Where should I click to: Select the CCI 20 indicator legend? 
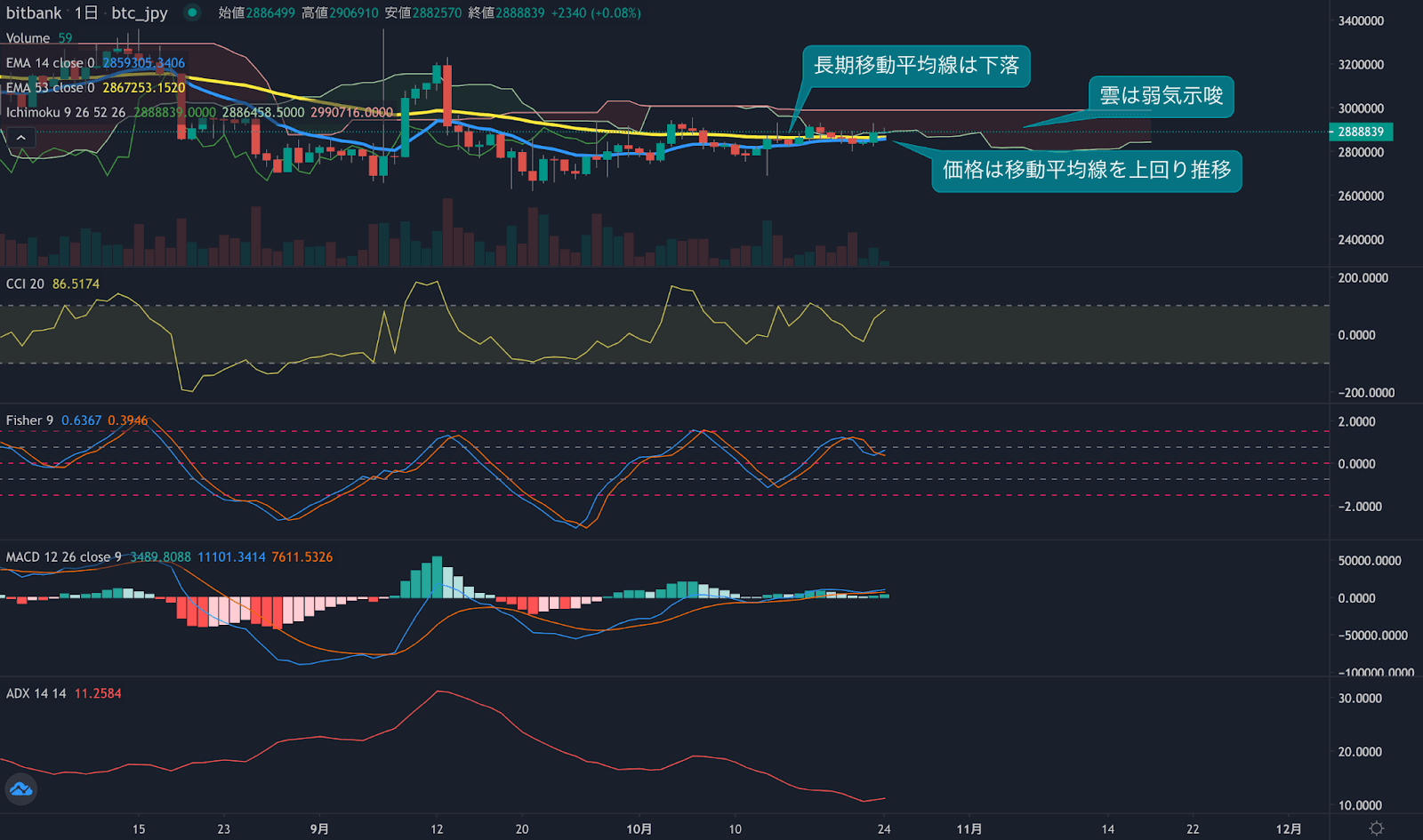click(25, 283)
